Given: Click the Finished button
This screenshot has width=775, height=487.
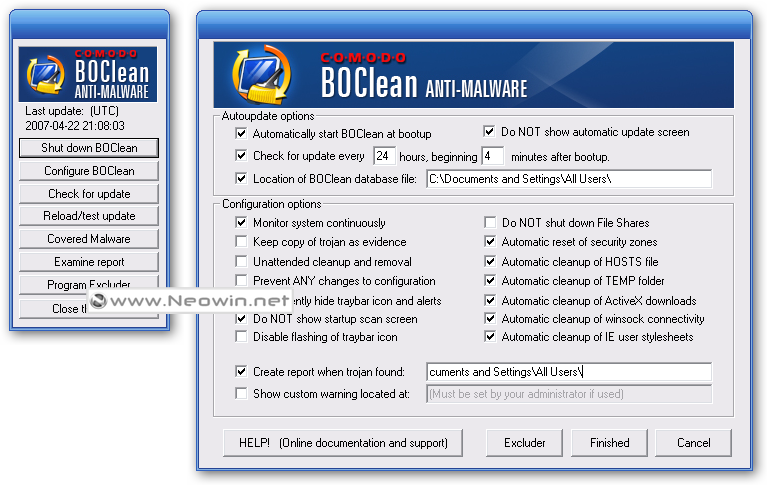Looking at the screenshot, I should click(x=609, y=443).
